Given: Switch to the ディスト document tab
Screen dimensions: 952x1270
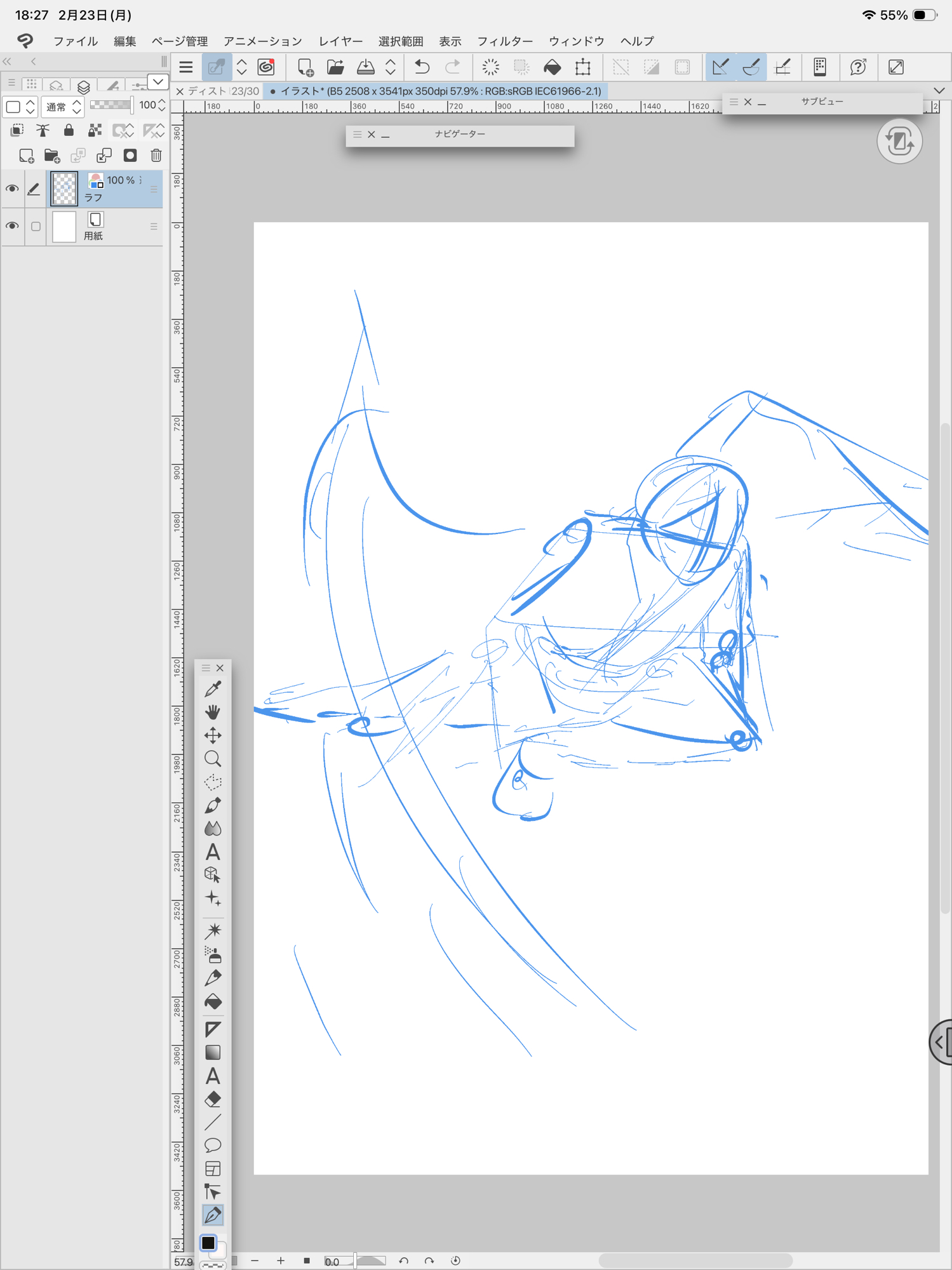Looking at the screenshot, I should tap(216, 91).
